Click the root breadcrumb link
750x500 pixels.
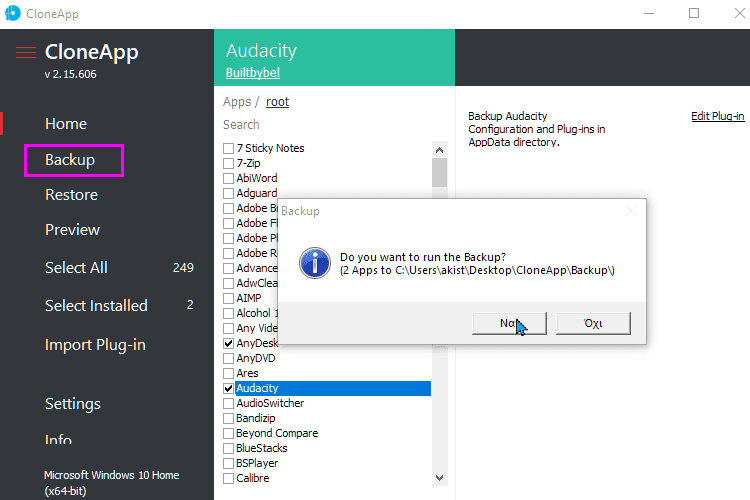[277, 102]
